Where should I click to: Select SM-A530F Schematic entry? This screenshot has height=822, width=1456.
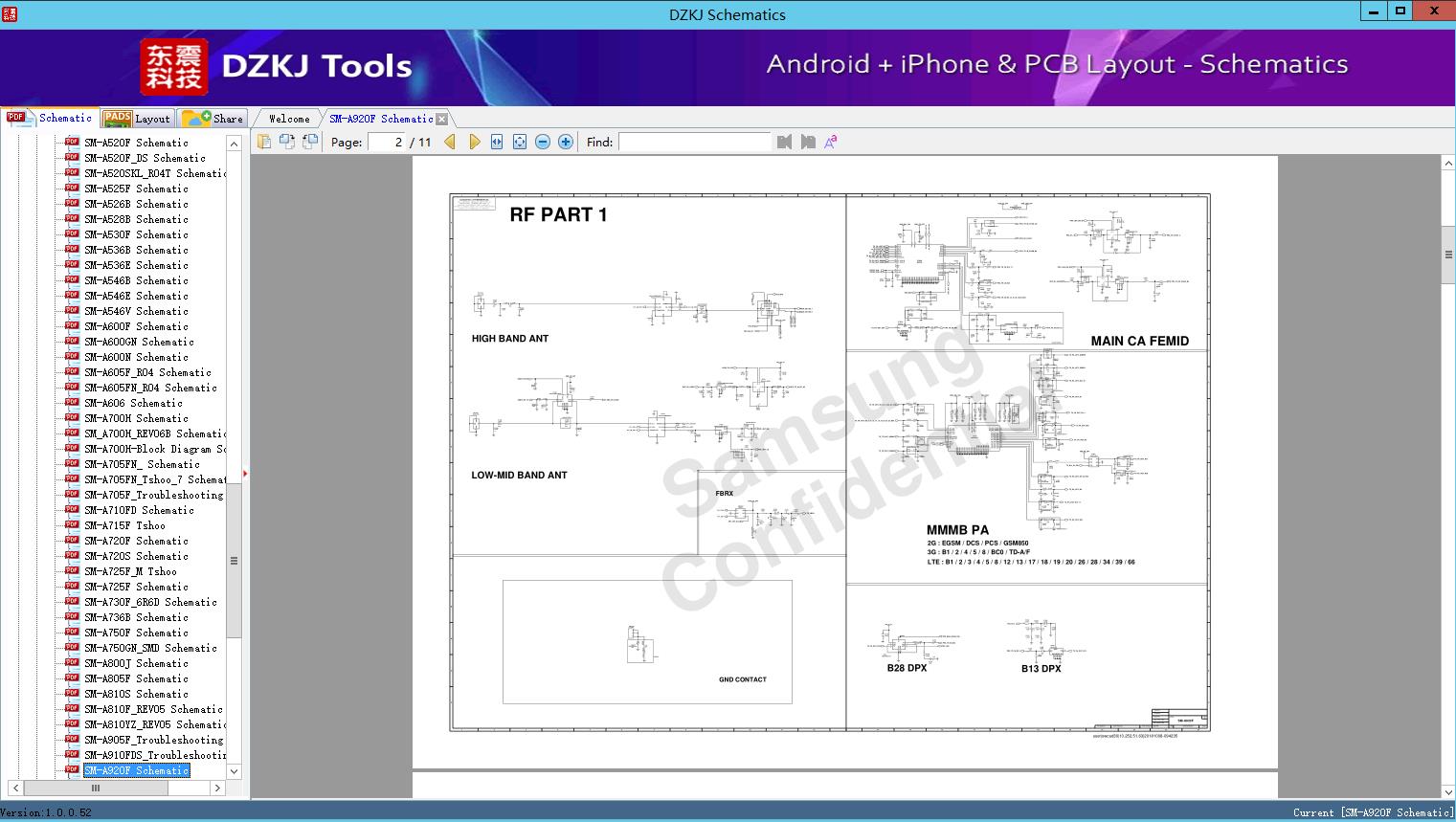coord(136,234)
